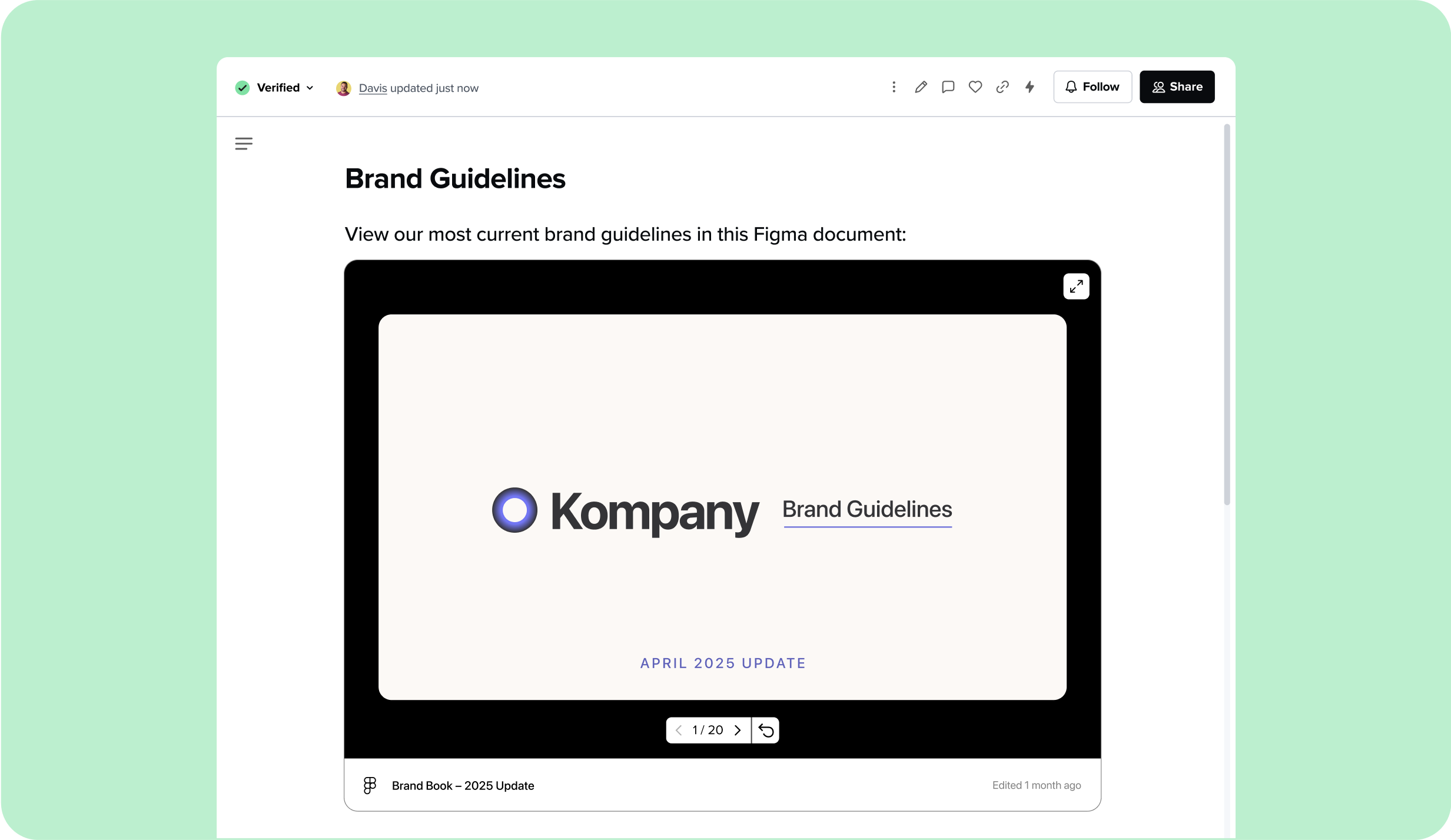Image resolution: width=1451 pixels, height=840 pixels.
Task: Open the comments speech bubble icon
Action: tap(948, 87)
